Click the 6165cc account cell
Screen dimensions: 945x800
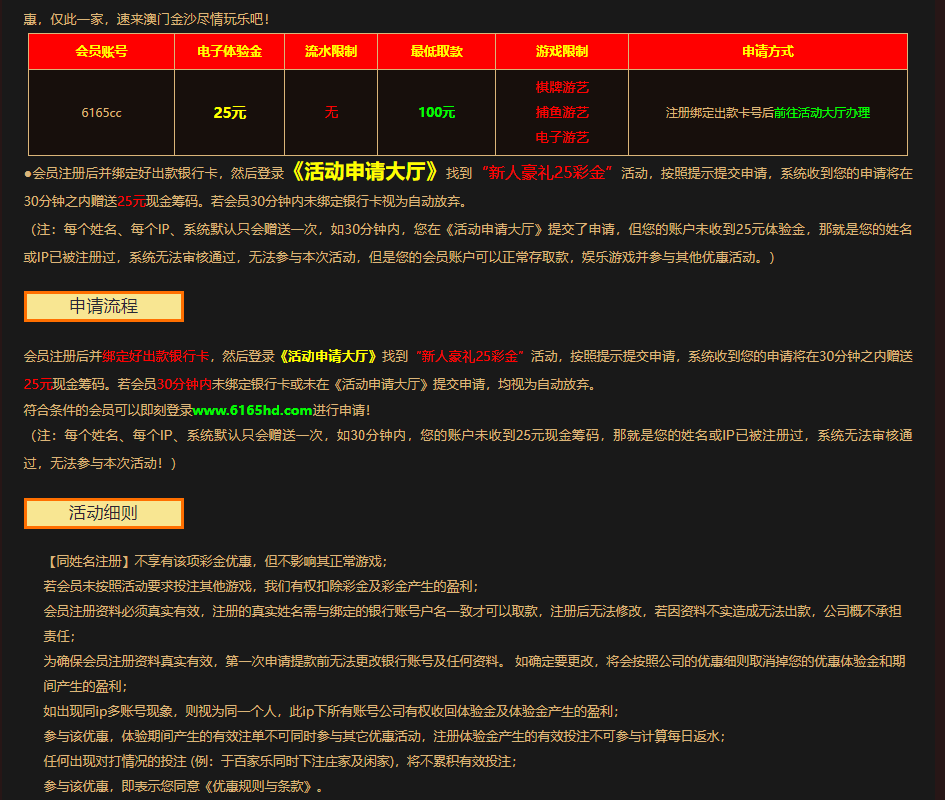click(101, 113)
